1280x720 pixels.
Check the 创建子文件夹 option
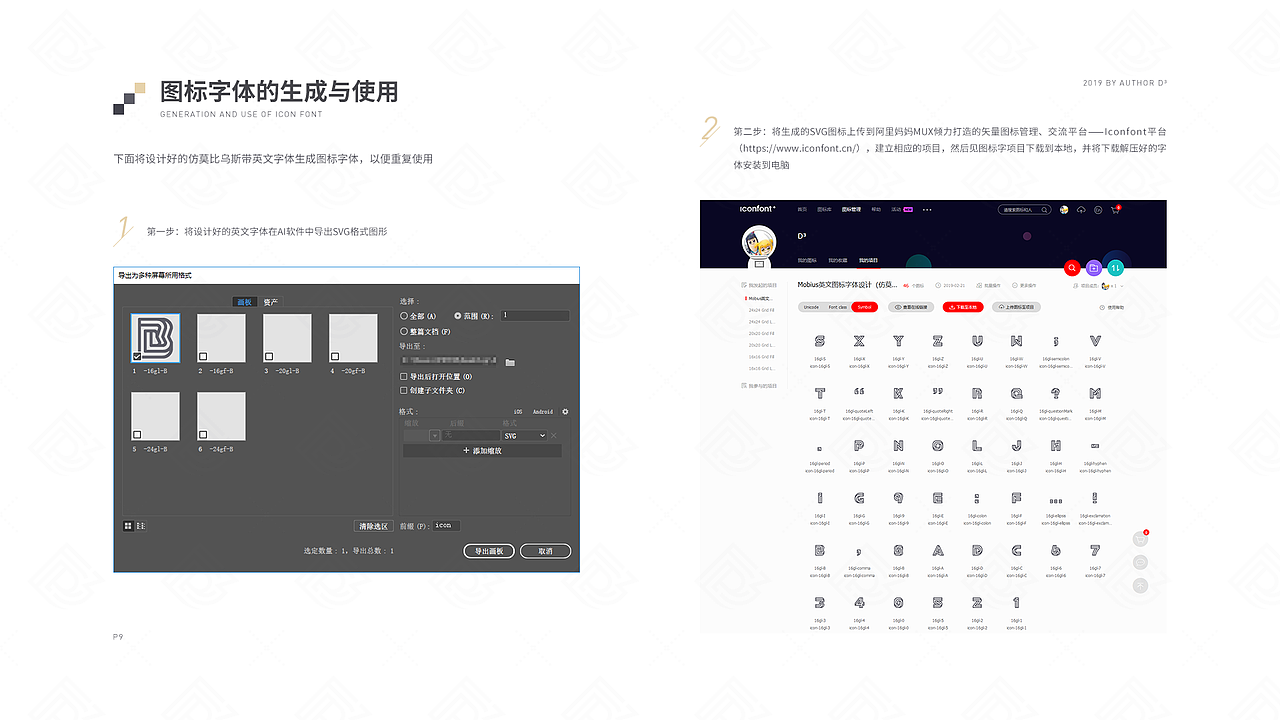[404, 390]
